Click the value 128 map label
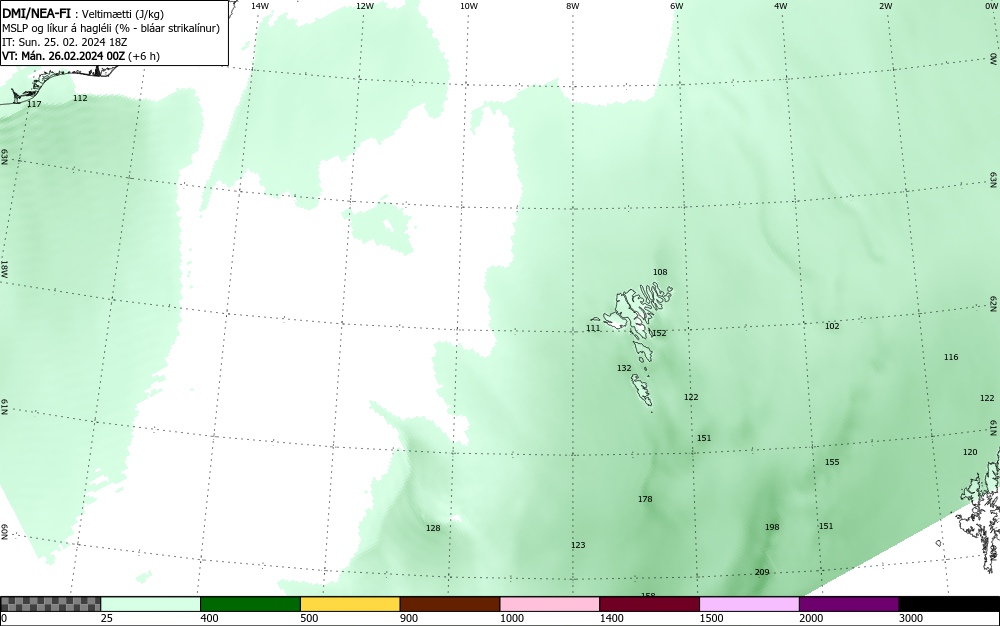The image size is (1000, 626). [433, 528]
